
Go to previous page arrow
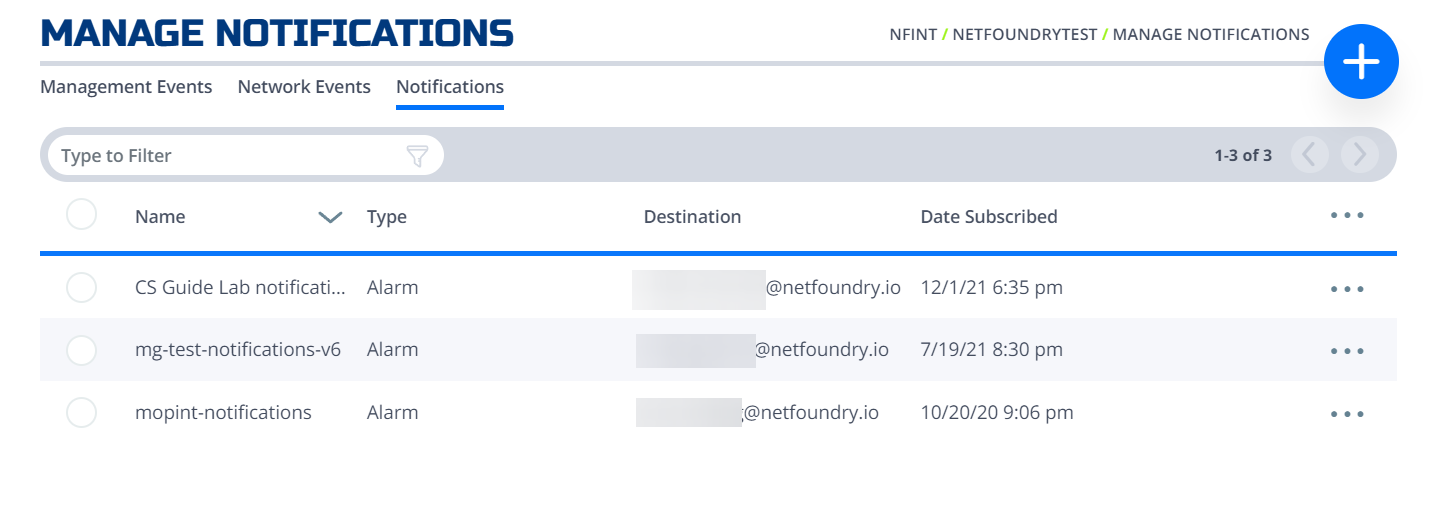[x=1310, y=155]
